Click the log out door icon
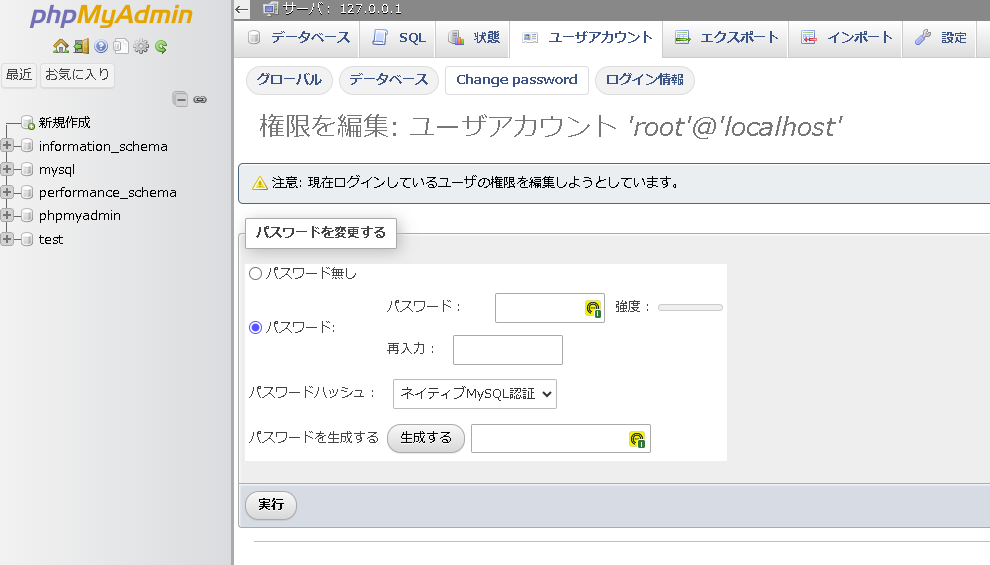 81,46
